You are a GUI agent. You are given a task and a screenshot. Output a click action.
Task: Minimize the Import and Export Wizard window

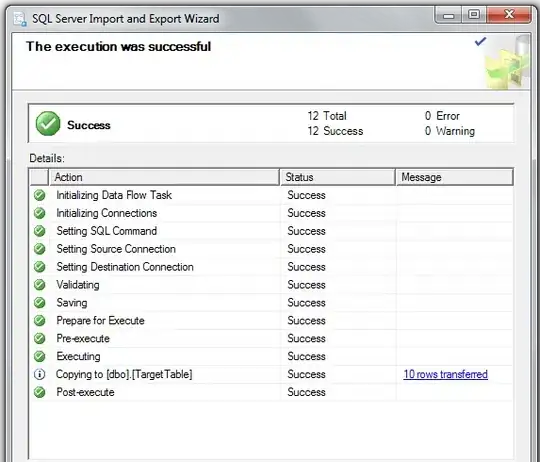(448, 15)
